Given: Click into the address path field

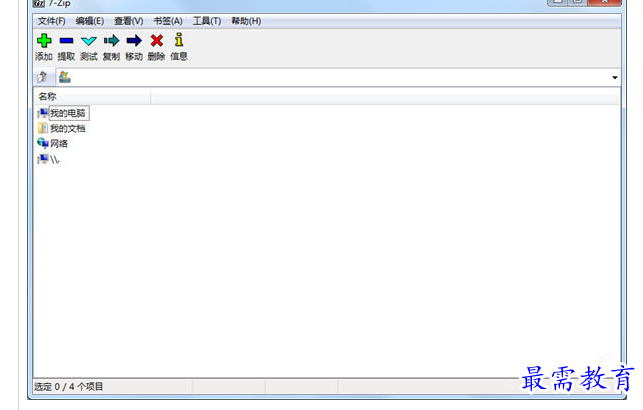Looking at the screenshot, I should 340,77.
